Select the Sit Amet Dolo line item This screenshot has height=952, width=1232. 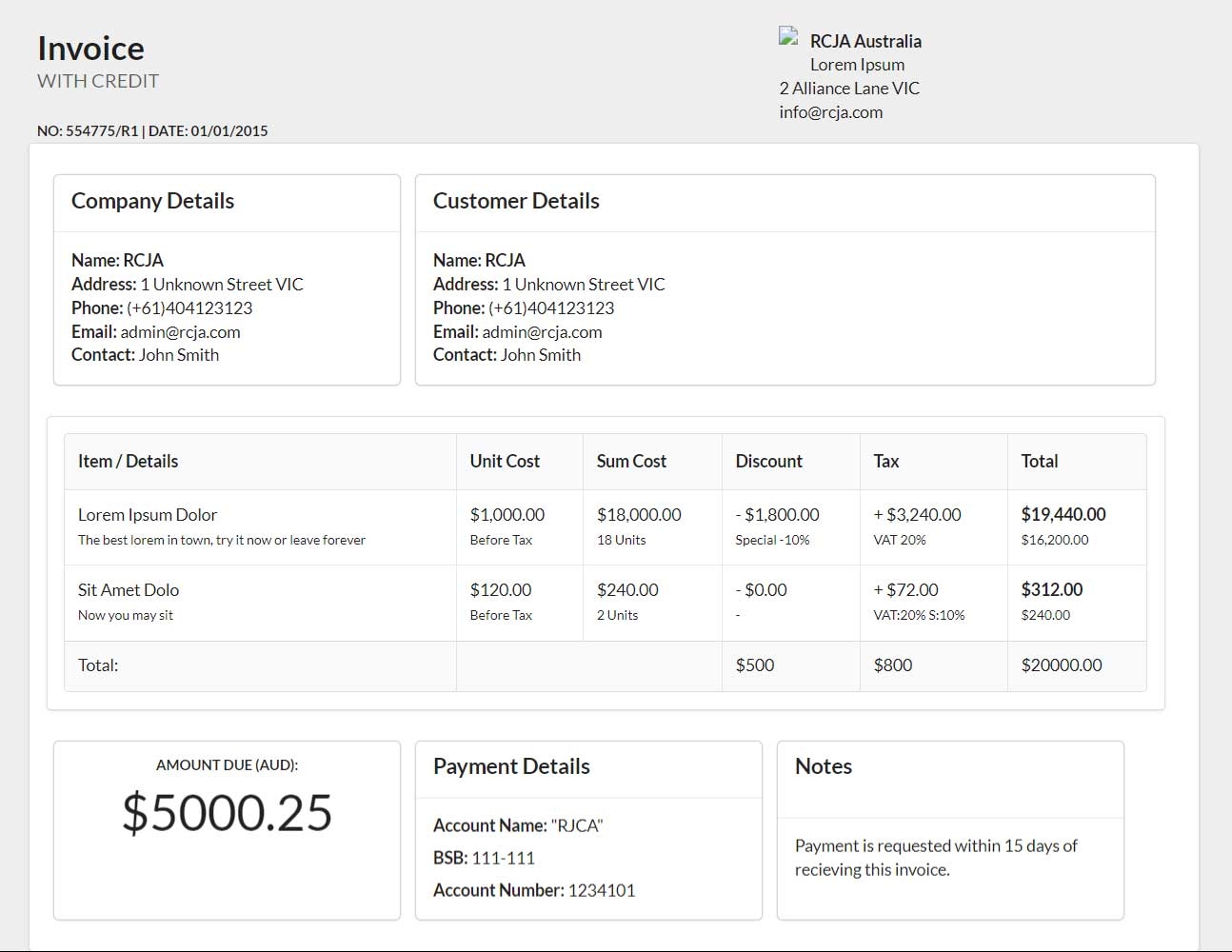(x=129, y=589)
